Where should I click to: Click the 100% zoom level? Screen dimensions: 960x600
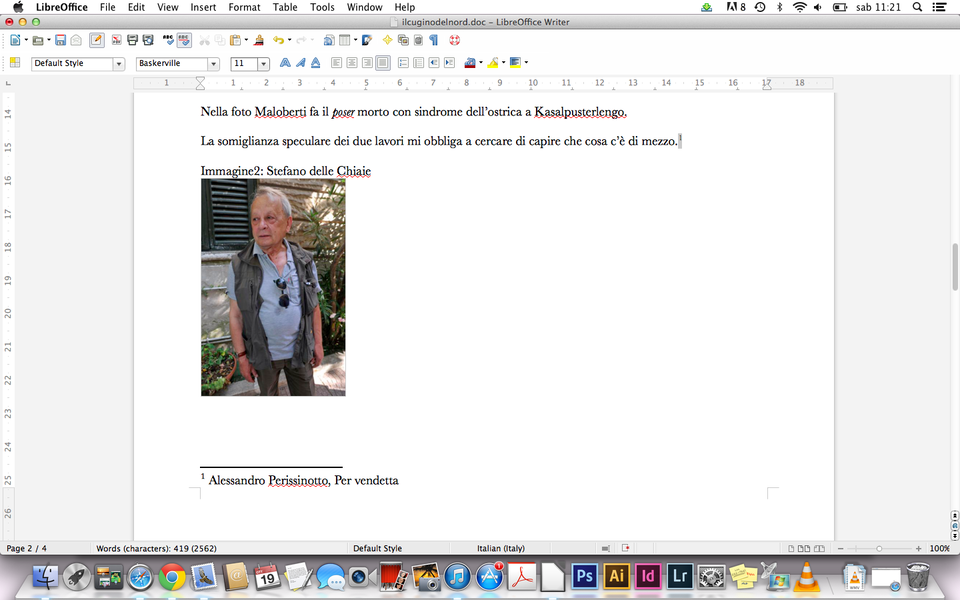[x=939, y=548]
